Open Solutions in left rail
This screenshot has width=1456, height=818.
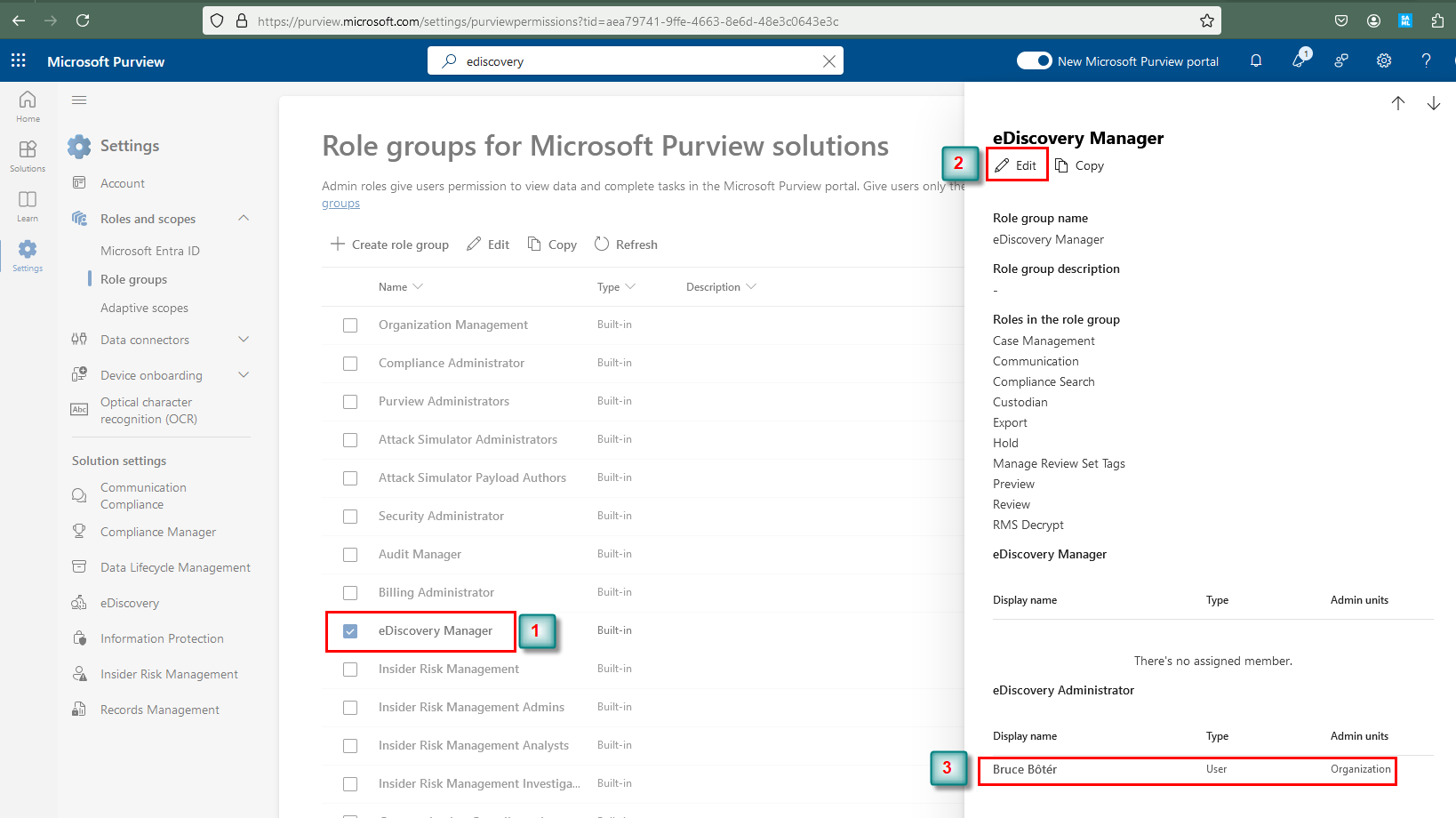pyautogui.click(x=28, y=156)
